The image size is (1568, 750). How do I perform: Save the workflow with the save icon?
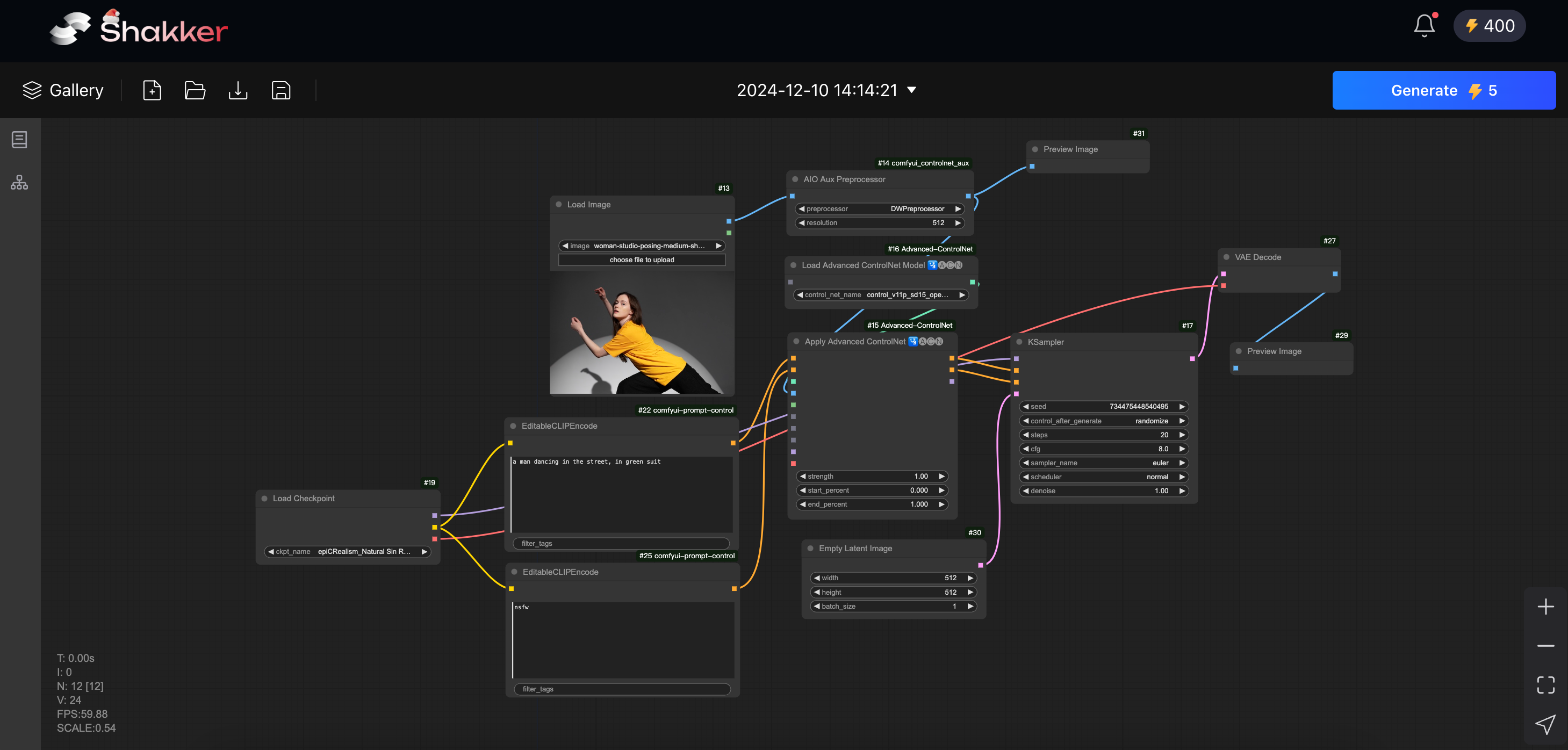pos(280,90)
